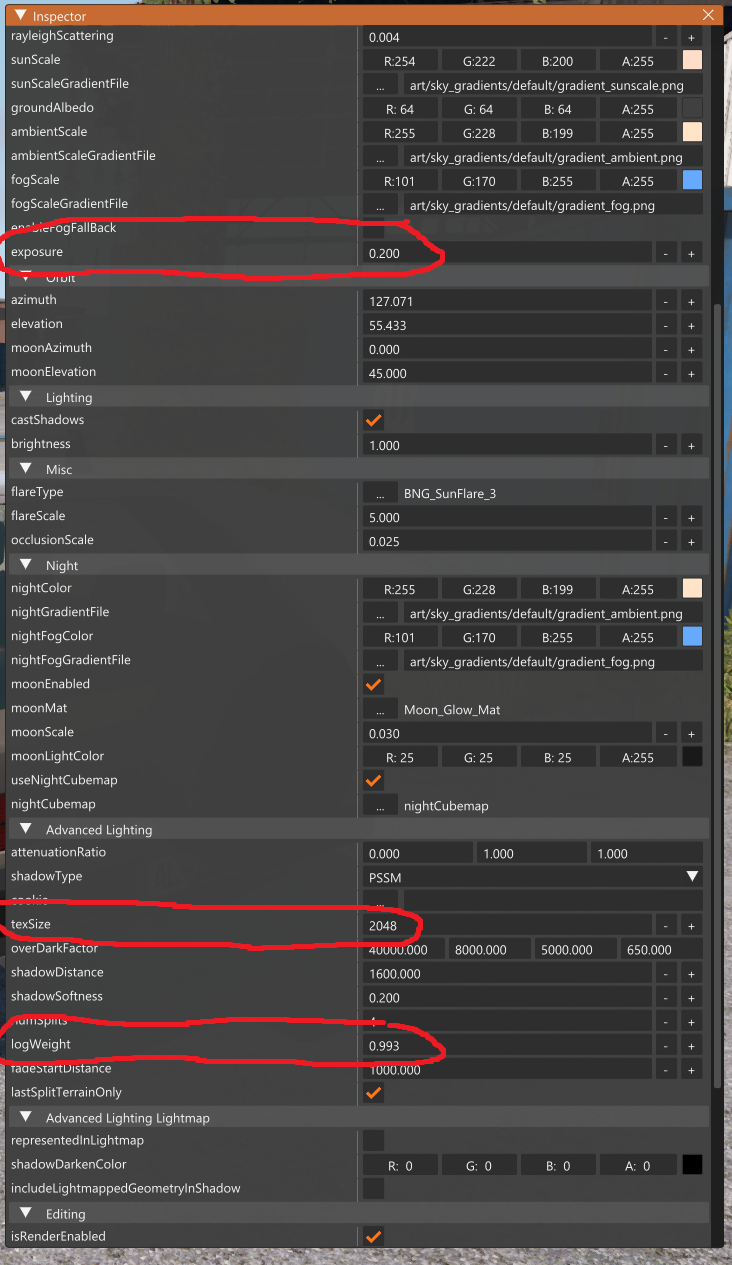The width and height of the screenshot is (732, 1265).
Task: Close the Inspector window
Action: pyautogui.click(x=708, y=15)
